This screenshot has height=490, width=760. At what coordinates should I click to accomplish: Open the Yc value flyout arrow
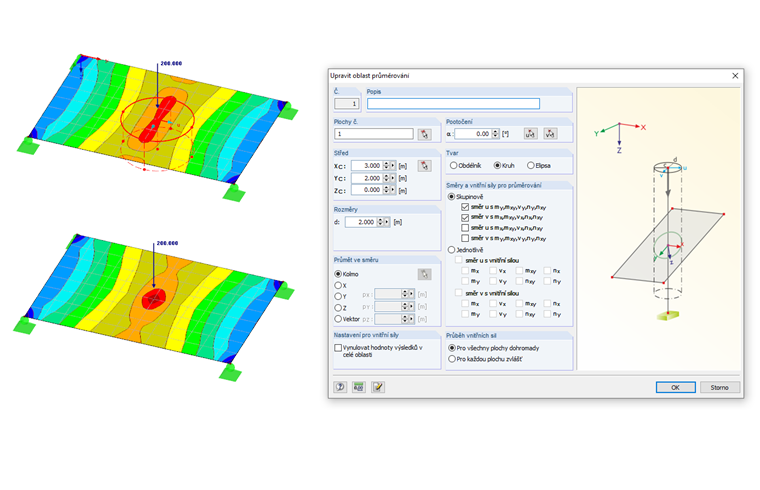point(393,178)
